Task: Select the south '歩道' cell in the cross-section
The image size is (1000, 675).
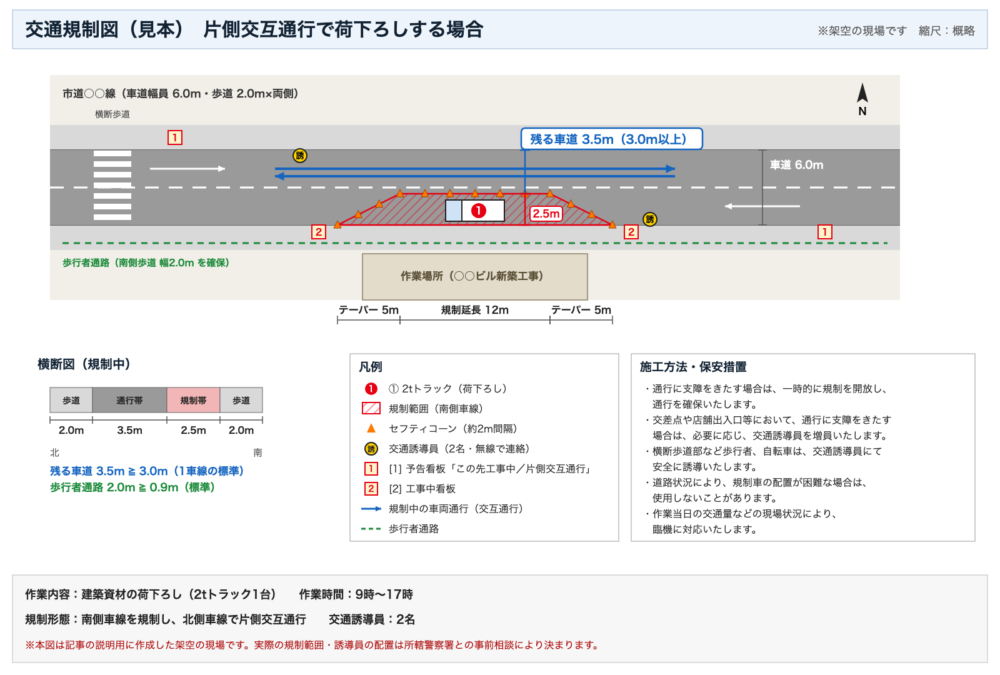Action: coord(241,400)
